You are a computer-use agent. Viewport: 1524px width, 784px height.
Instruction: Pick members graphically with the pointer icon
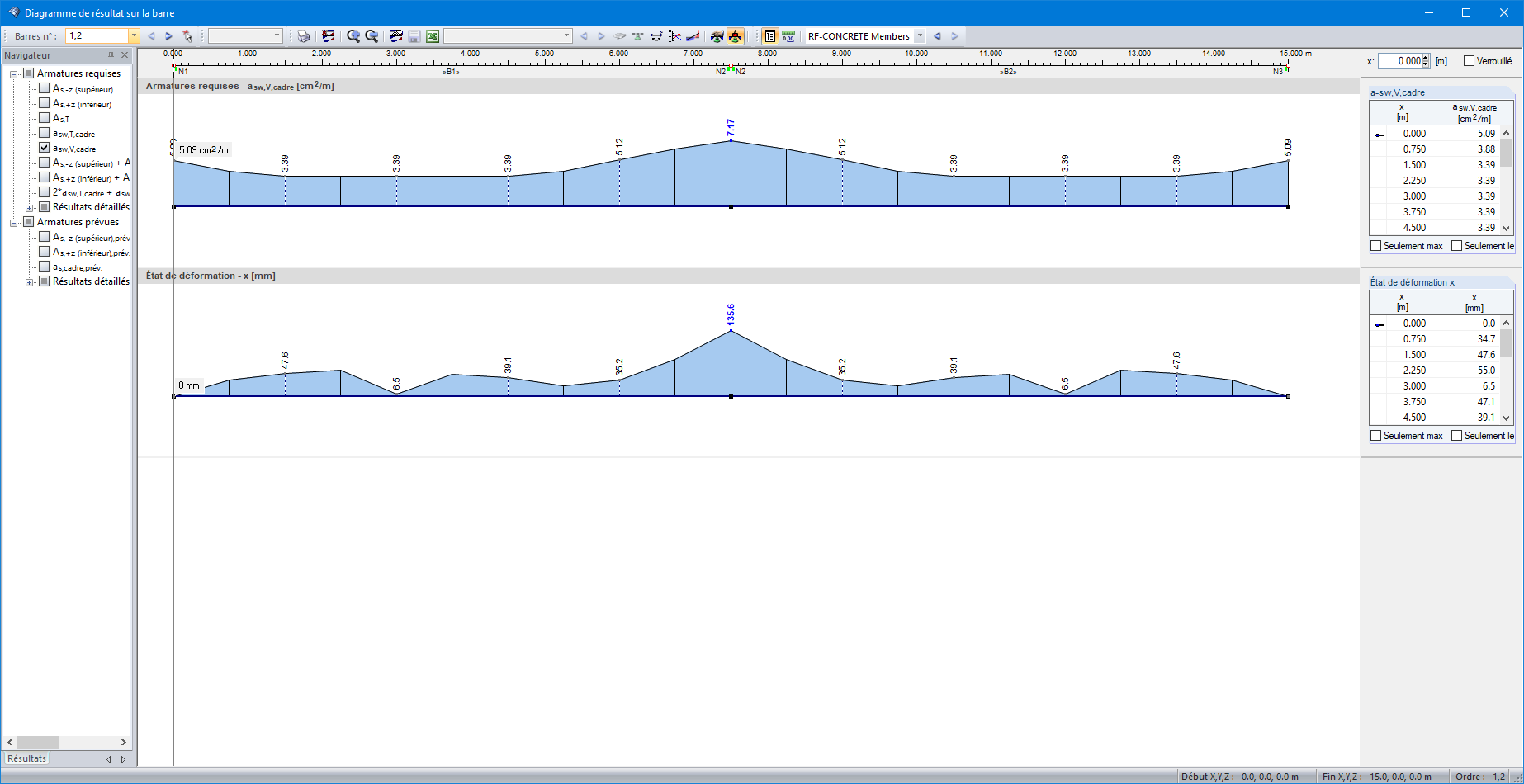click(x=187, y=36)
